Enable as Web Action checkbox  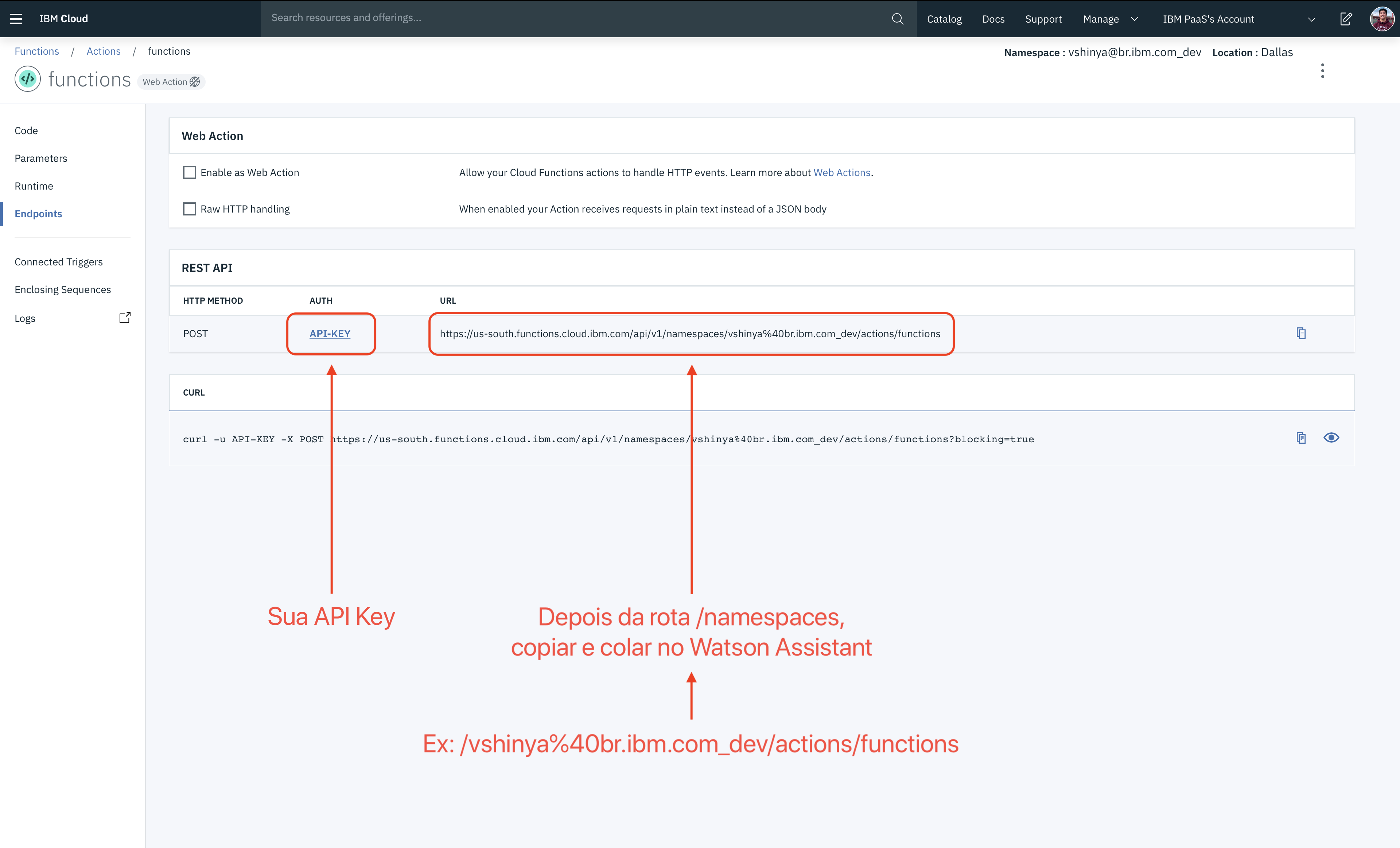click(189, 173)
